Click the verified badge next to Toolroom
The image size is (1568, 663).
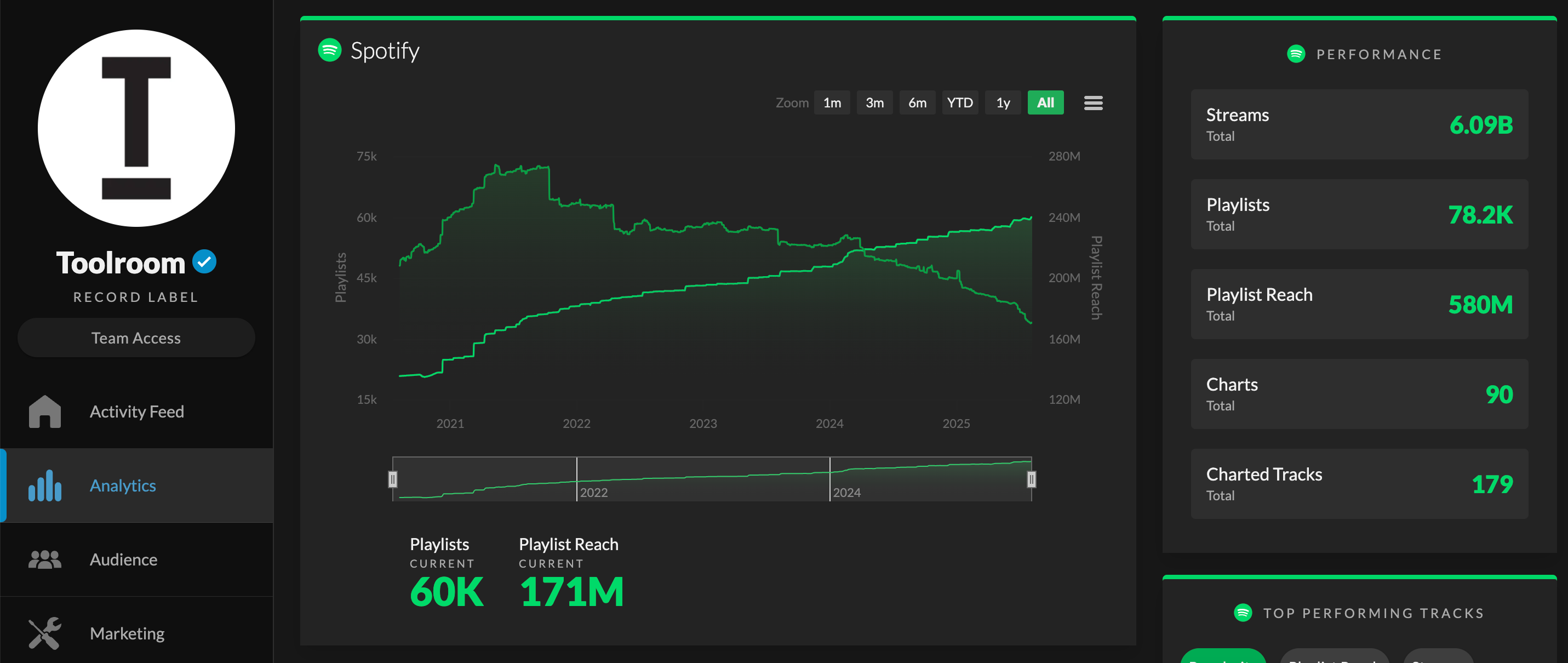(204, 261)
